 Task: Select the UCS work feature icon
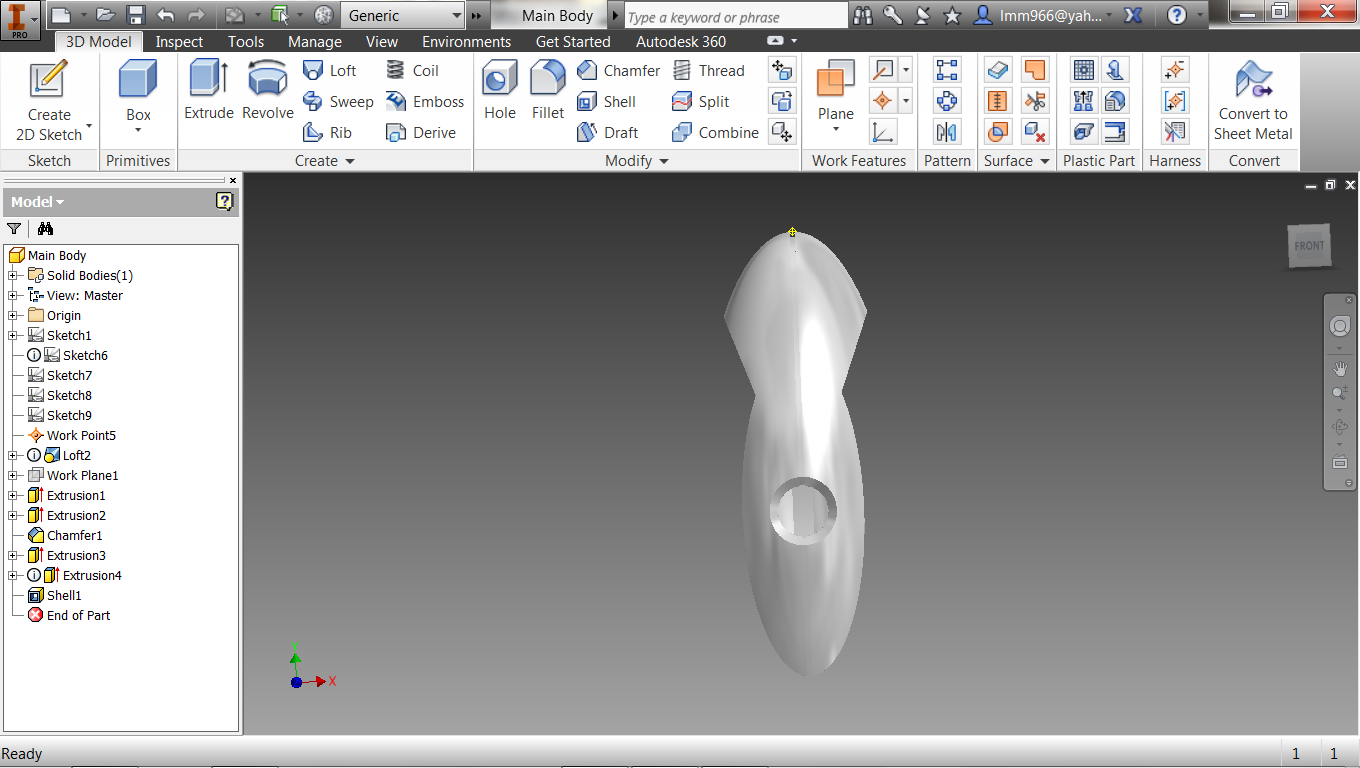[x=883, y=132]
